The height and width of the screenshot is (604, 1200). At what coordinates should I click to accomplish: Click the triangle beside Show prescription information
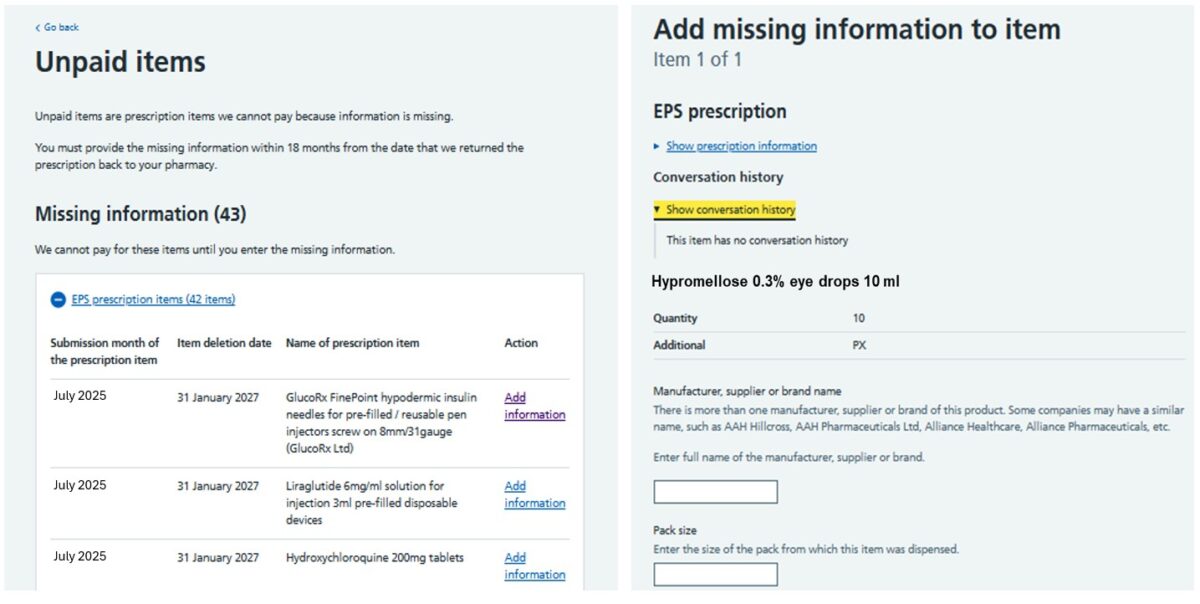(x=657, y=146)
